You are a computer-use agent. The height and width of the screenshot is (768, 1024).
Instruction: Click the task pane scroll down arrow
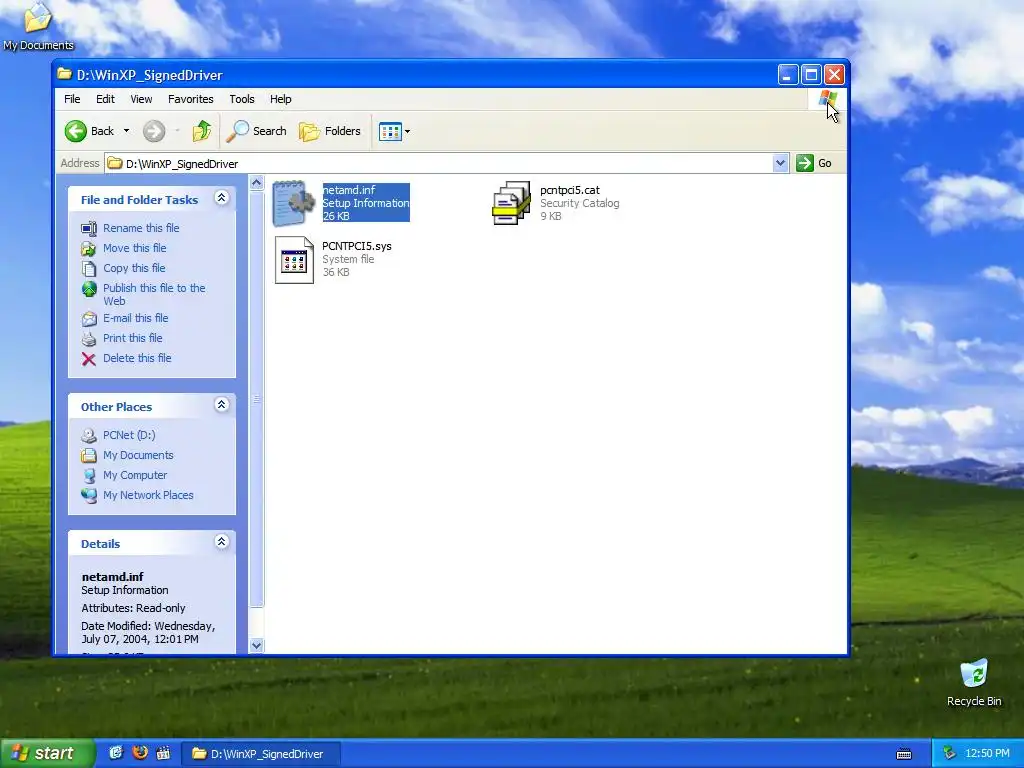257,645
